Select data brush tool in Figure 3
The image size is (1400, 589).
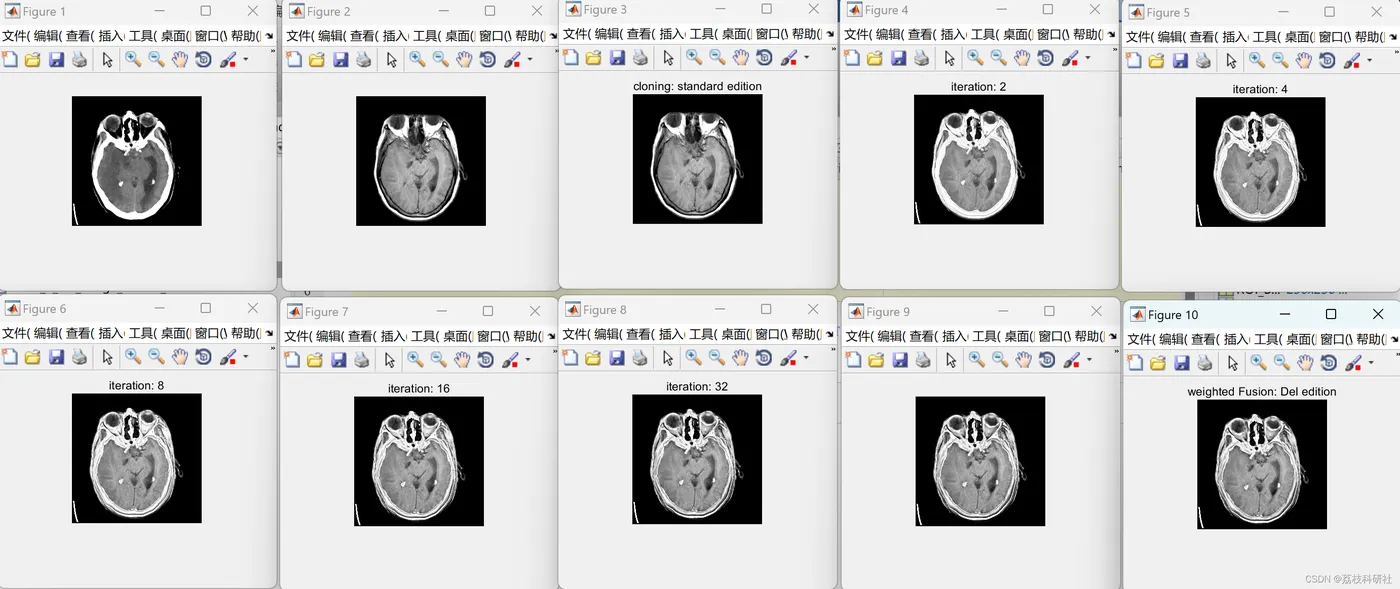pyautogui.click(x=789, y=57)
